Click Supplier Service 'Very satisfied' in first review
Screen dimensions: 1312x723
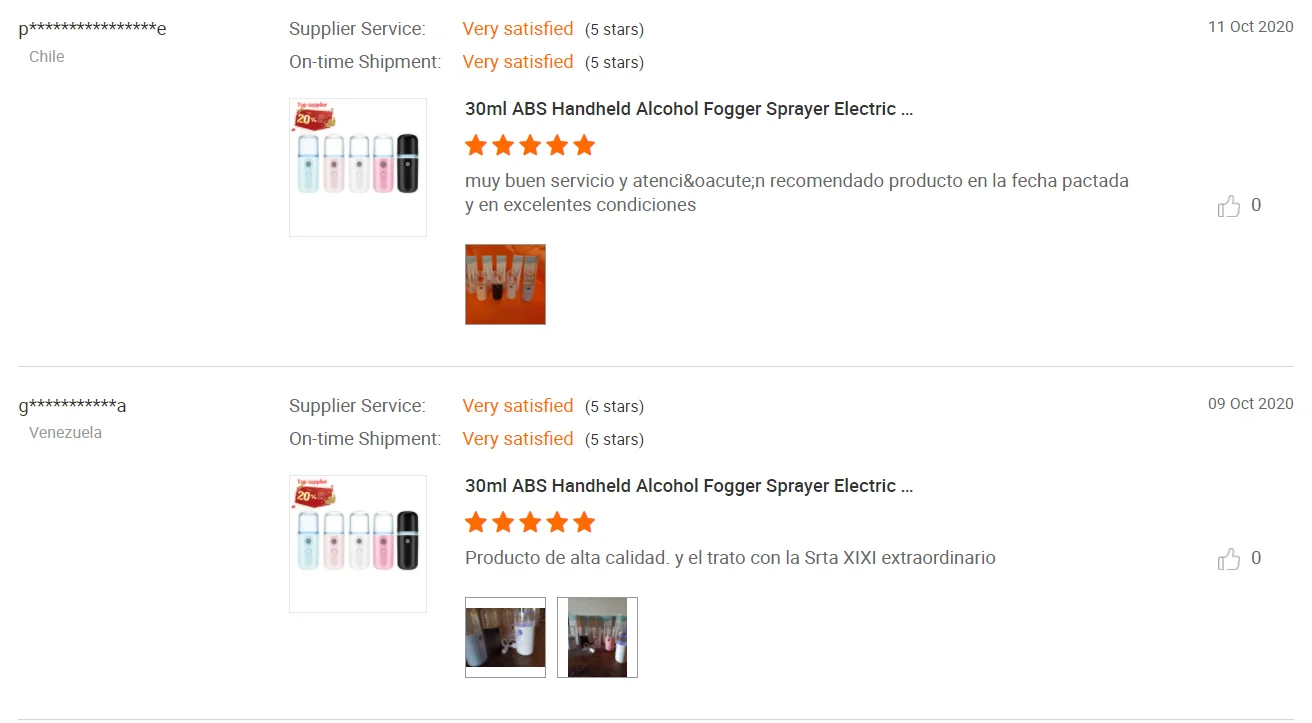click(518, 29)
